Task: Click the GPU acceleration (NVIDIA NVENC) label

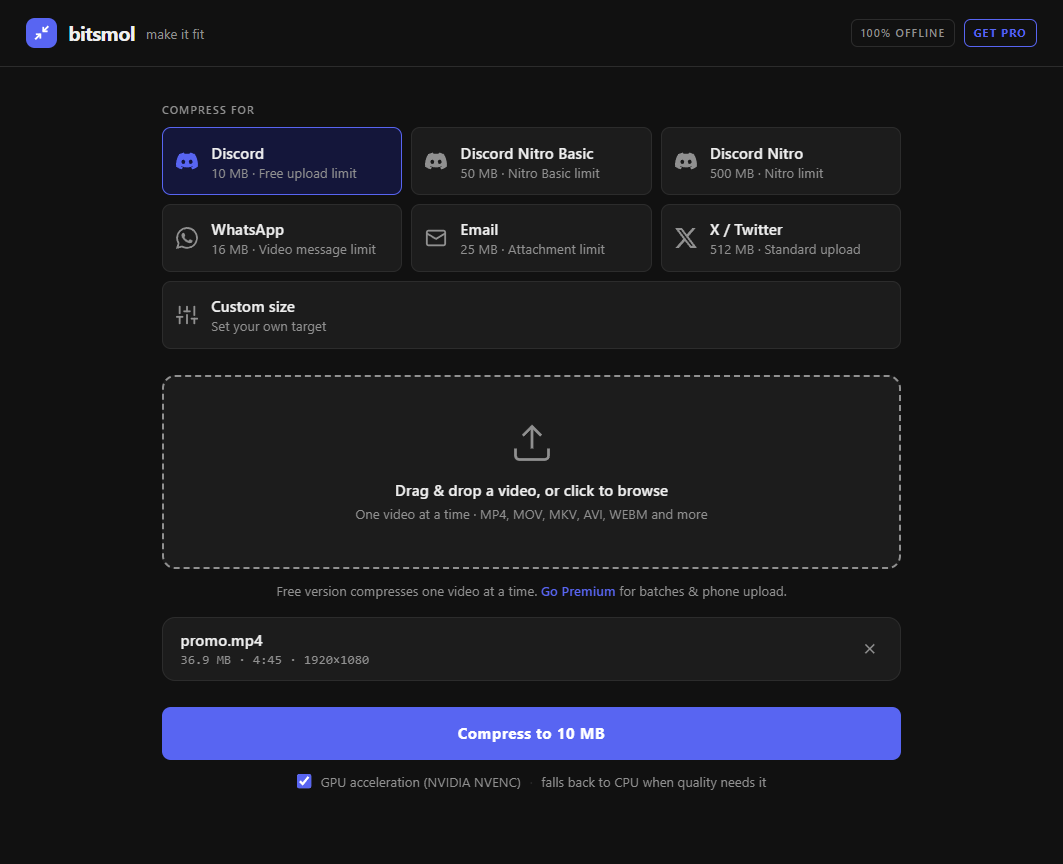Action: pyautogui.click(x=420, y=782)
